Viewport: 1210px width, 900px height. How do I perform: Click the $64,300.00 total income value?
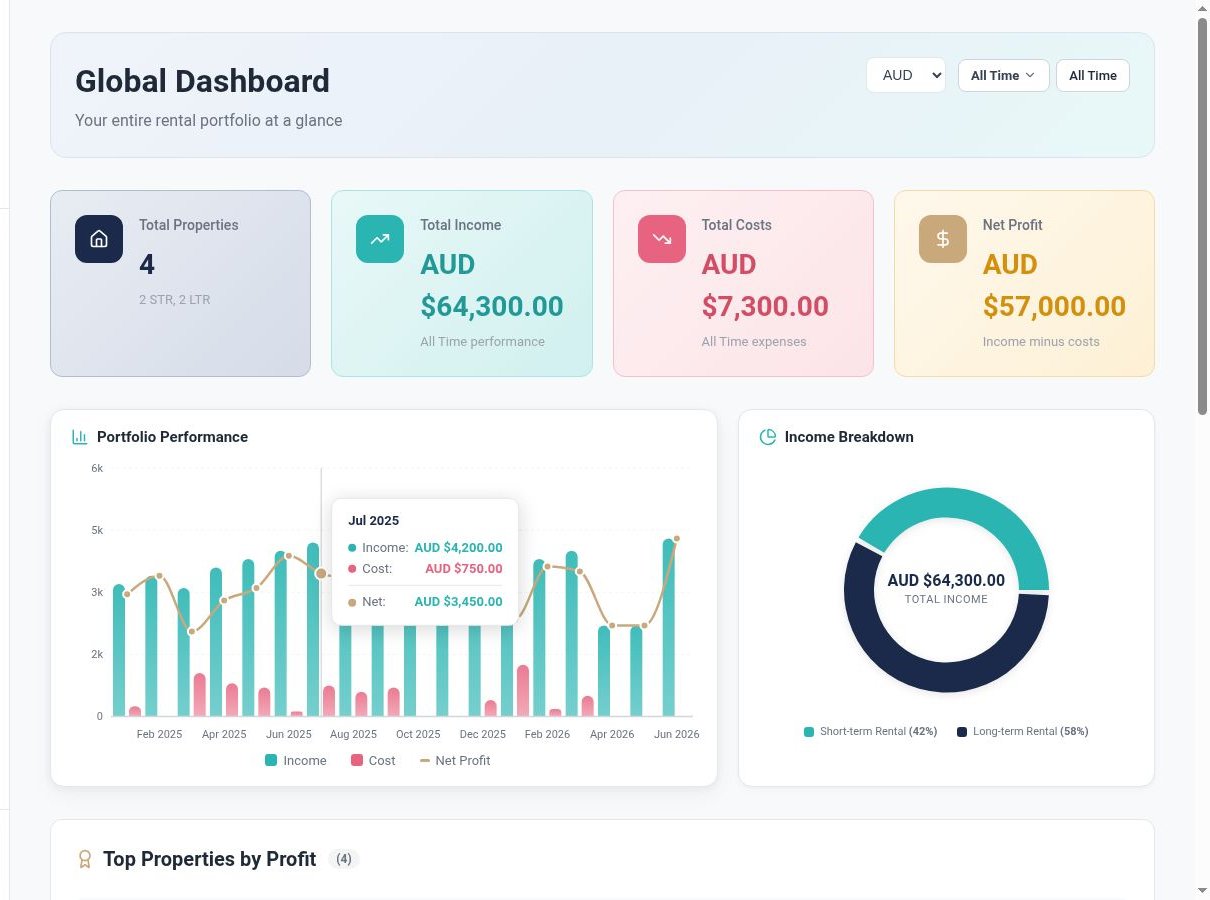(x=492, y=306)
